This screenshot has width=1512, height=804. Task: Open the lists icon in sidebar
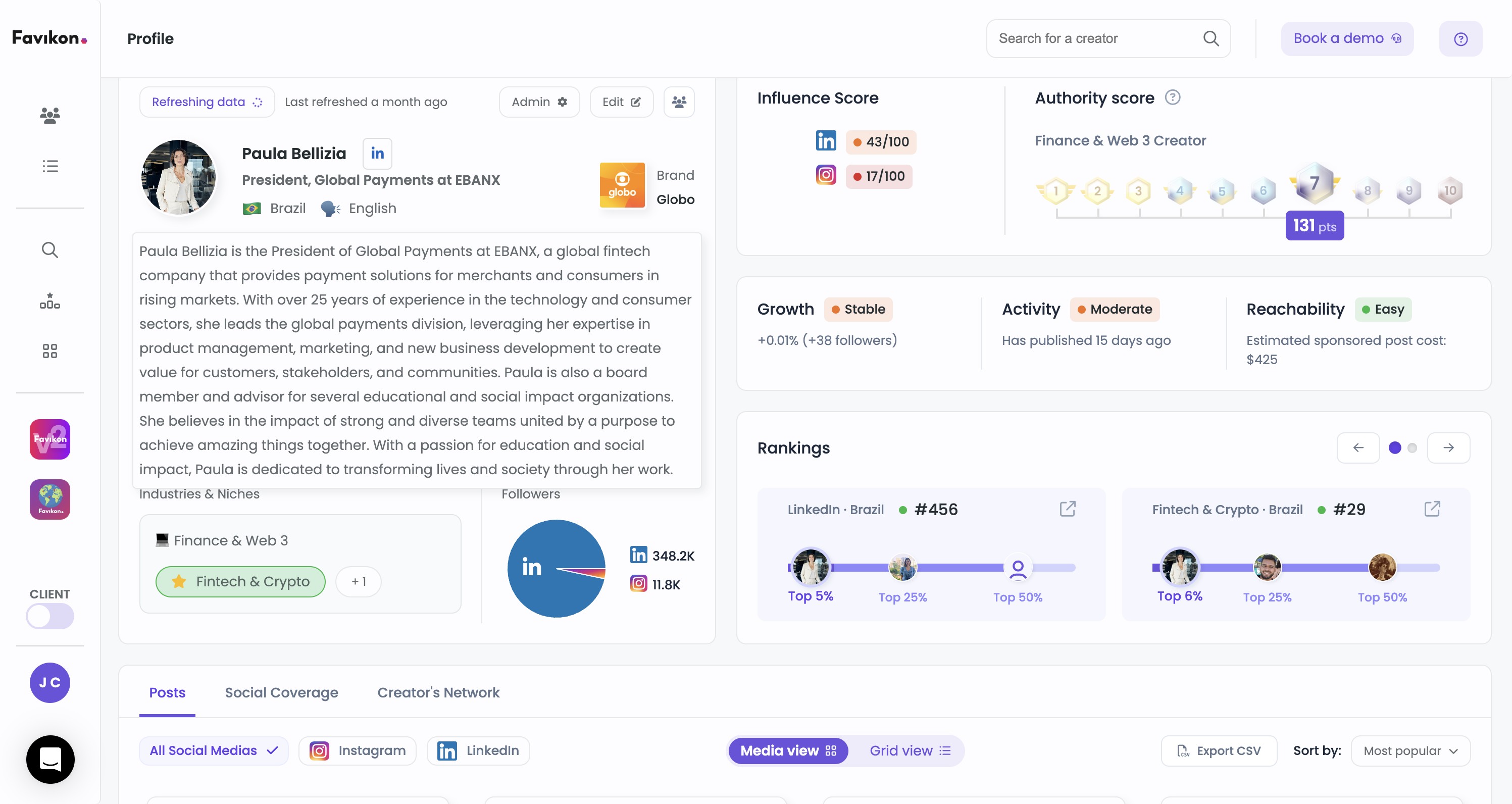tap(50, 166)
